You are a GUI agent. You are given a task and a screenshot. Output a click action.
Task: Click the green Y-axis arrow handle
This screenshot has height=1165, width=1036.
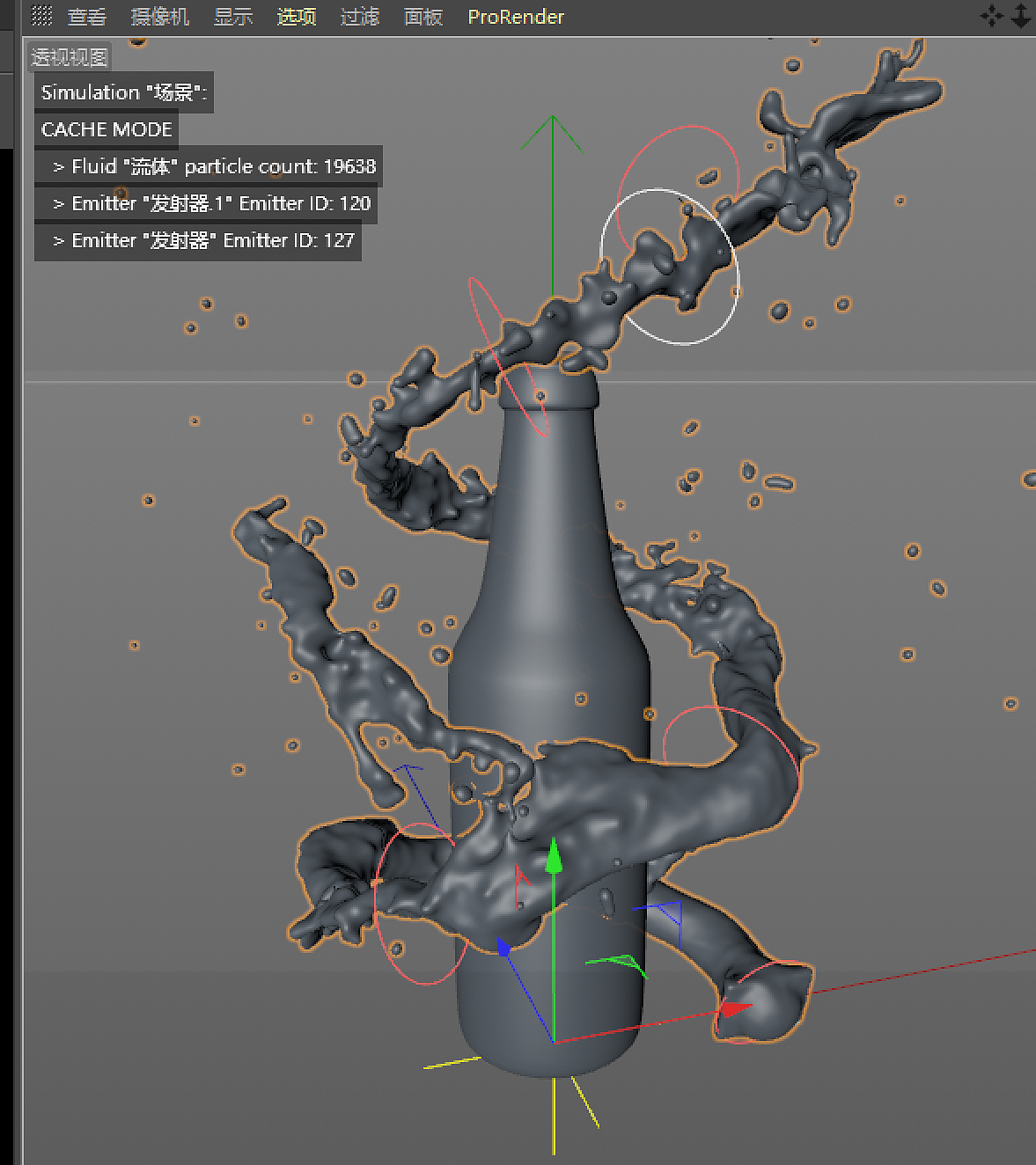pyautogui.click(x=554, y=856)
